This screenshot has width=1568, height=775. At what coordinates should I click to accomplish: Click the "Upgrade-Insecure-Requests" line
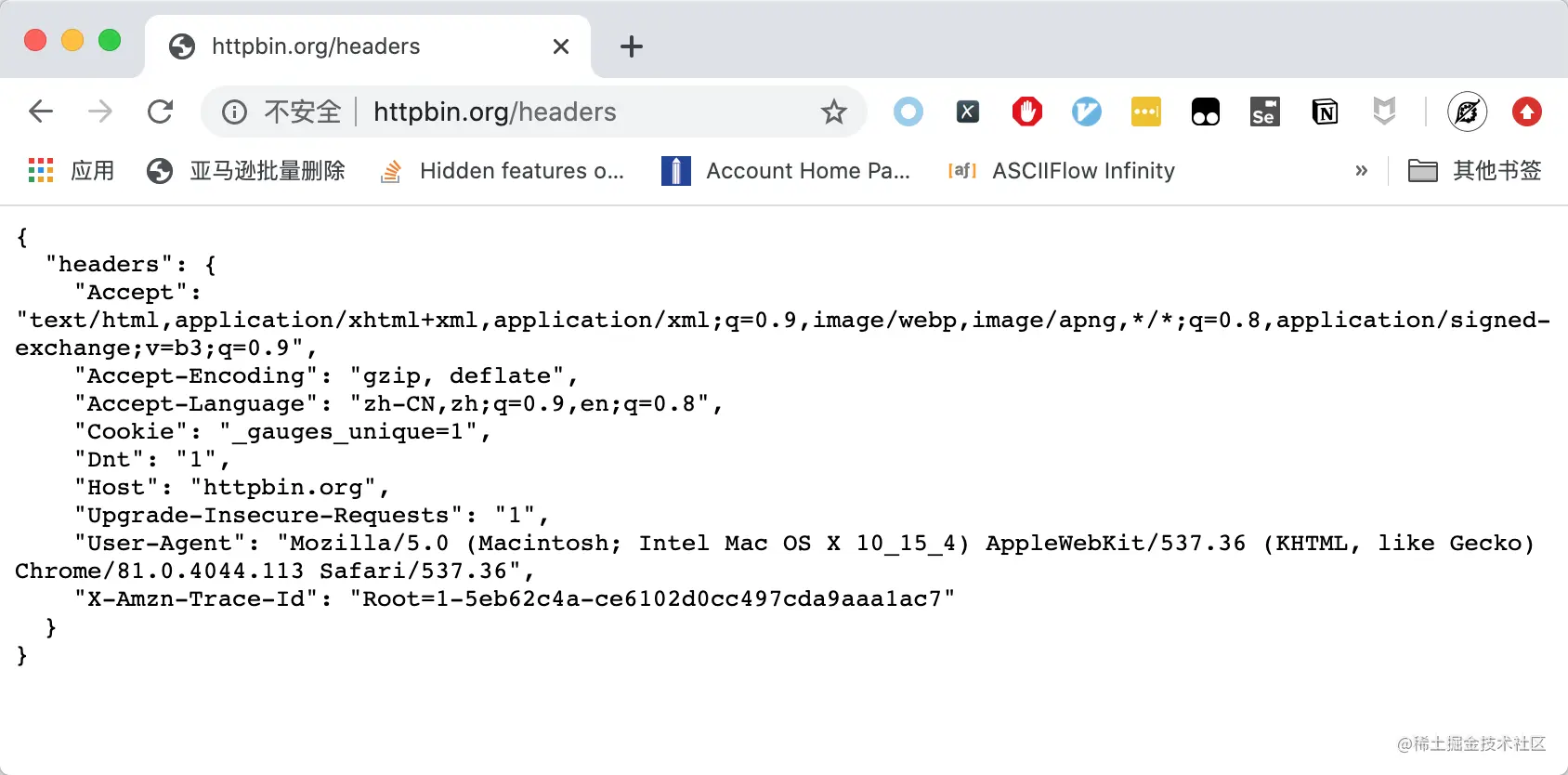(x=311, y=516)
